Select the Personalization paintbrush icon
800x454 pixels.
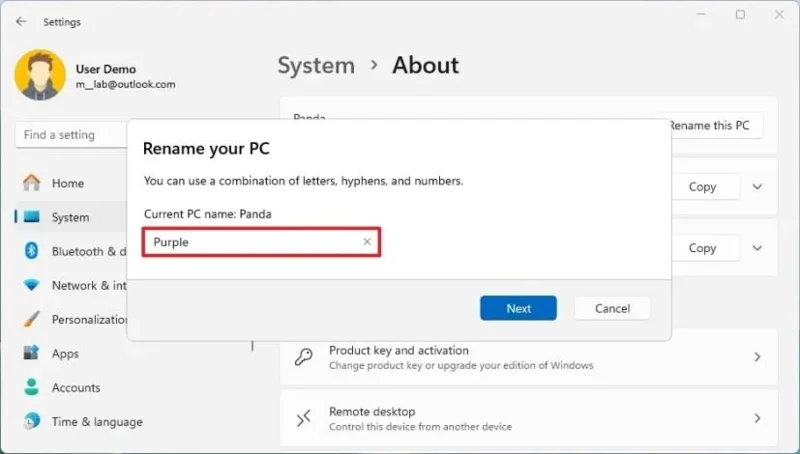pos(31,319)
